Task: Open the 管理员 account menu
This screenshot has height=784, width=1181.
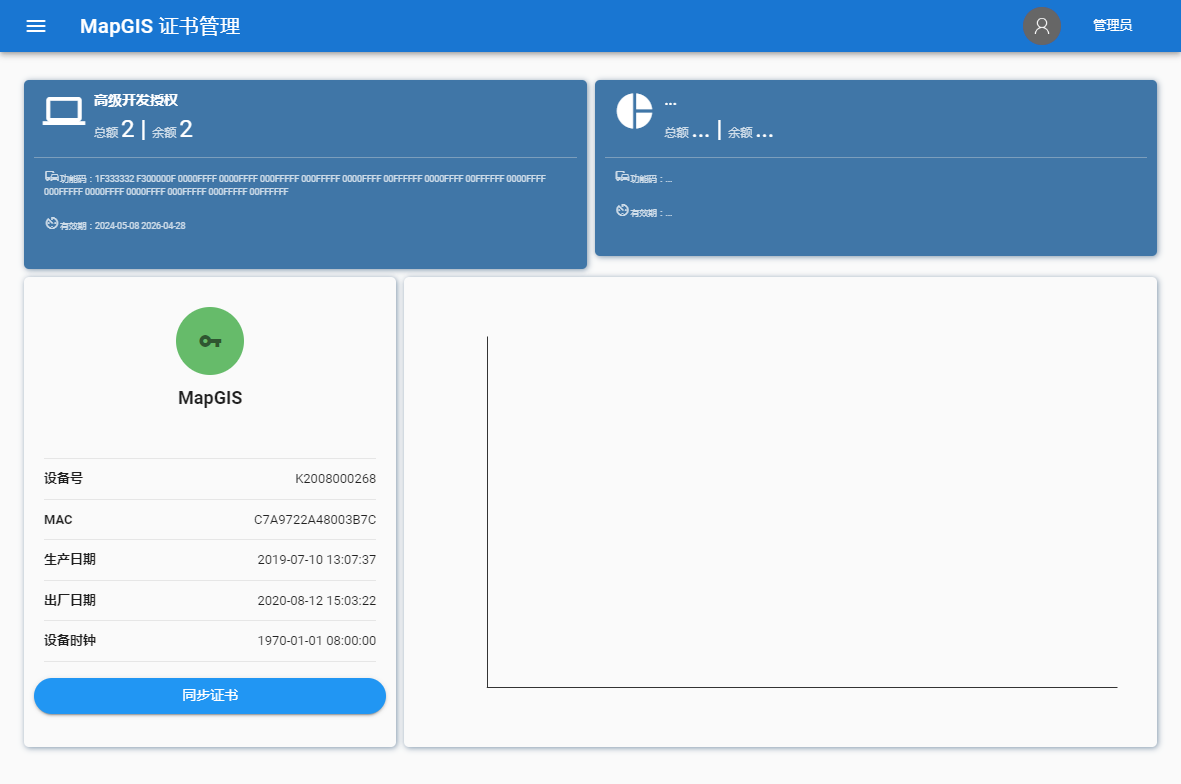Action: click(x=1112, y=26)
